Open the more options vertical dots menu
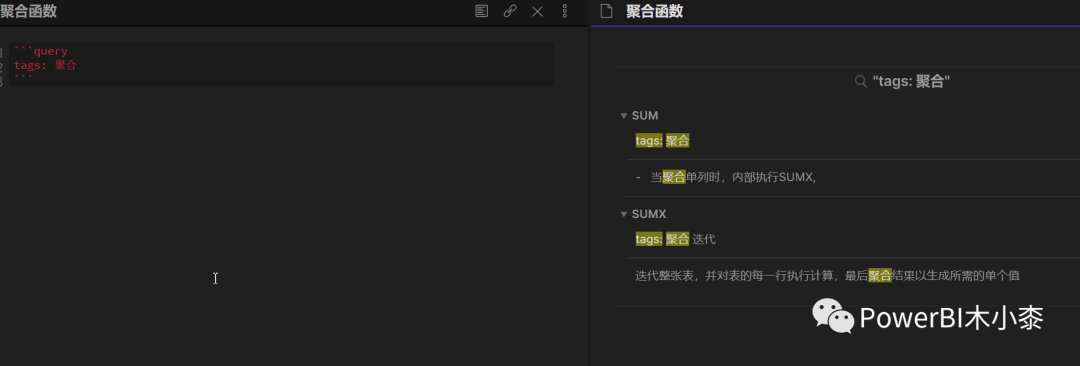The image size is (1080, 366). 565,11
